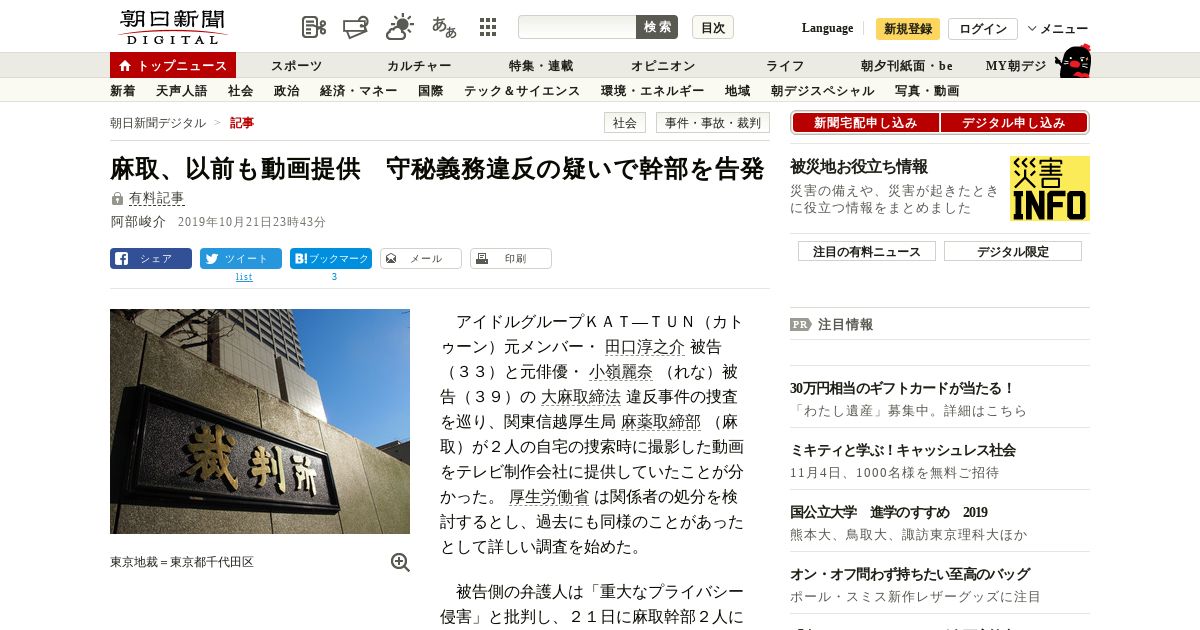Viewport: 1200px width, 630px height.
Task: Follow the 厚生労働省 keyword link
Action: coord(549,497)
